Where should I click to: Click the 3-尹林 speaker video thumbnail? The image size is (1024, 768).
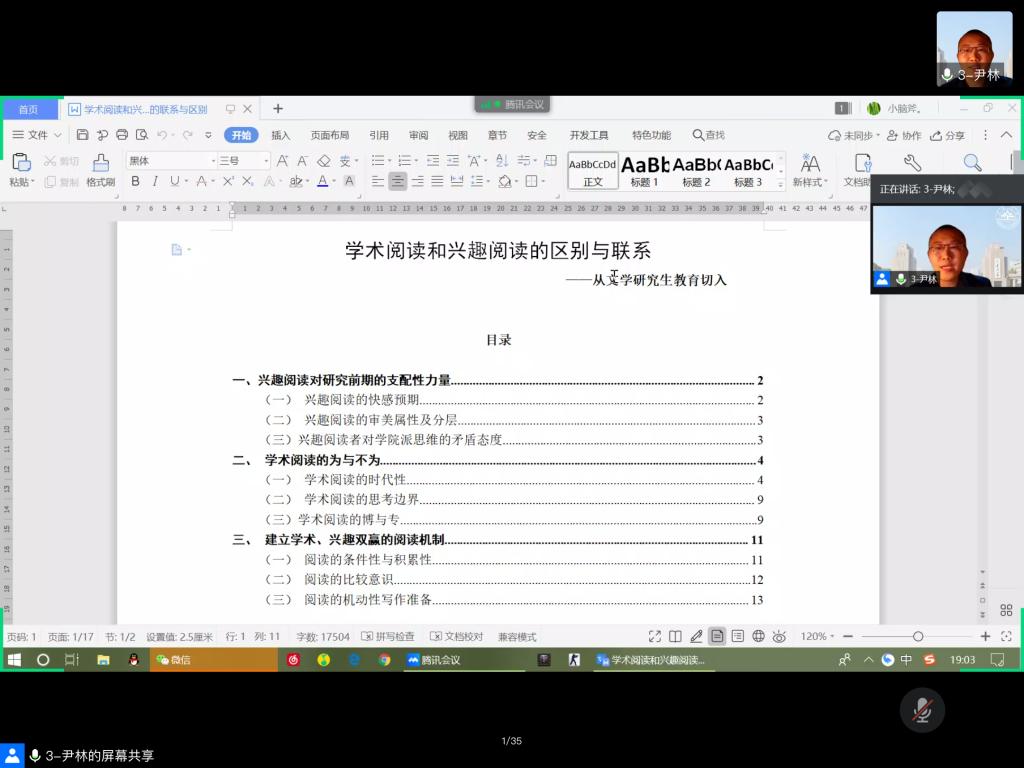(x=947, y=247)
